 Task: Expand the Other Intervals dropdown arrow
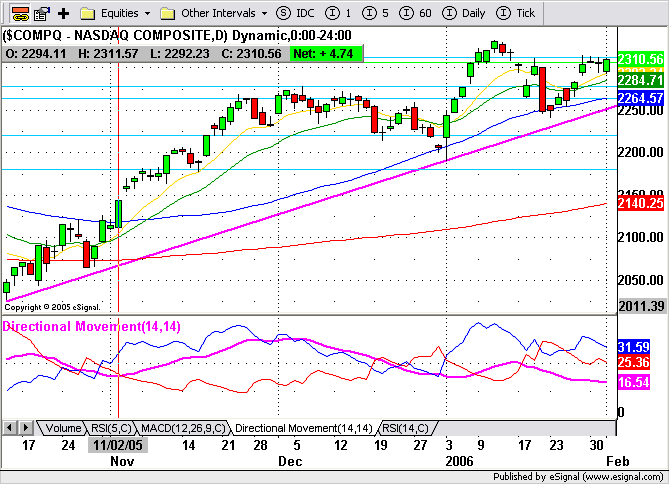264,14
